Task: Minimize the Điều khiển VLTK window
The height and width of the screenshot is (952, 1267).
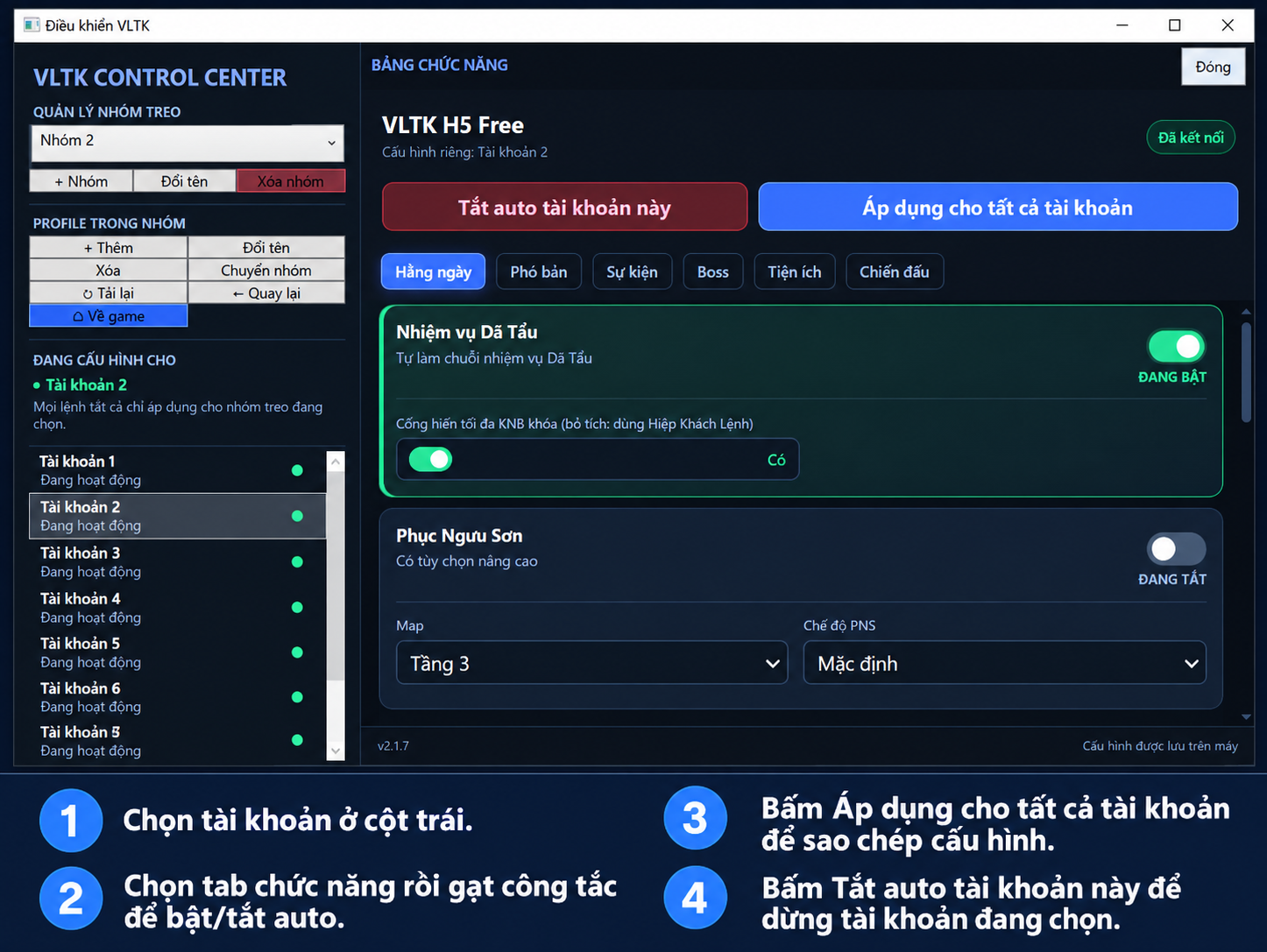Action: (1122, 25)
